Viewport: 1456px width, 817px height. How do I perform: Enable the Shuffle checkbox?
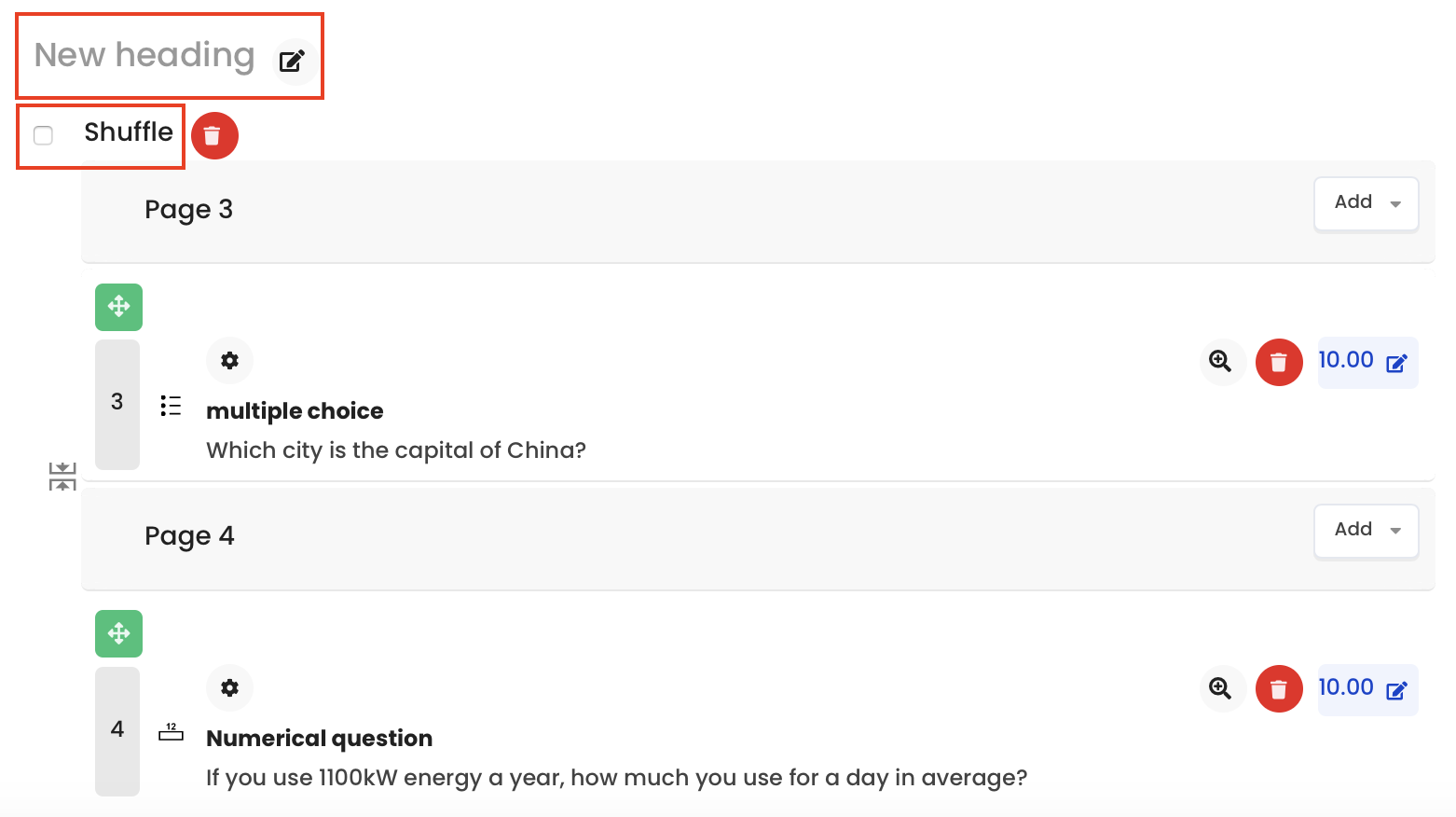(43, 135)
